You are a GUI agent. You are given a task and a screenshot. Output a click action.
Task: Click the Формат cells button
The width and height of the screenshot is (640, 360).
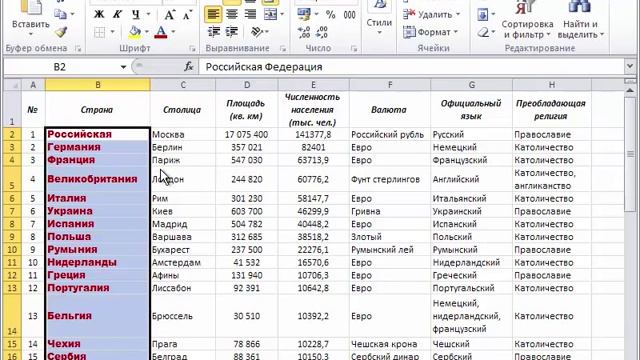tap(431, 32)
